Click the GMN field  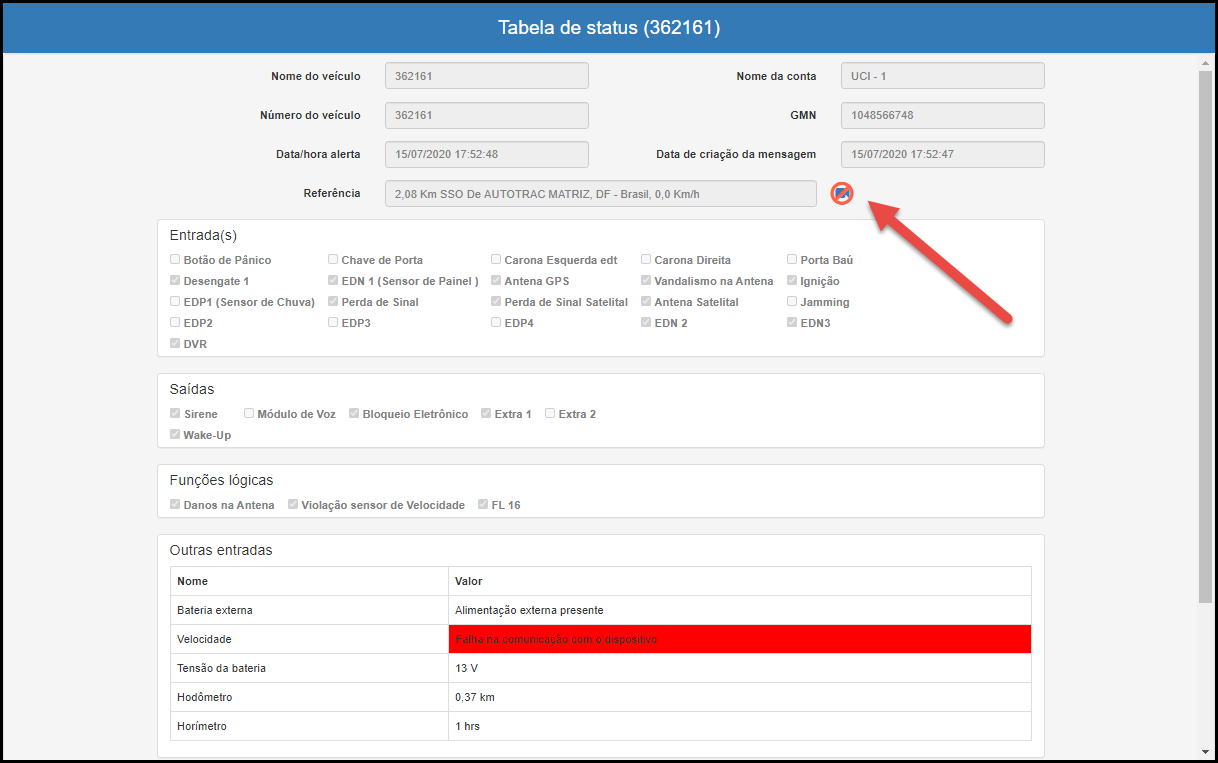point(943,115)
